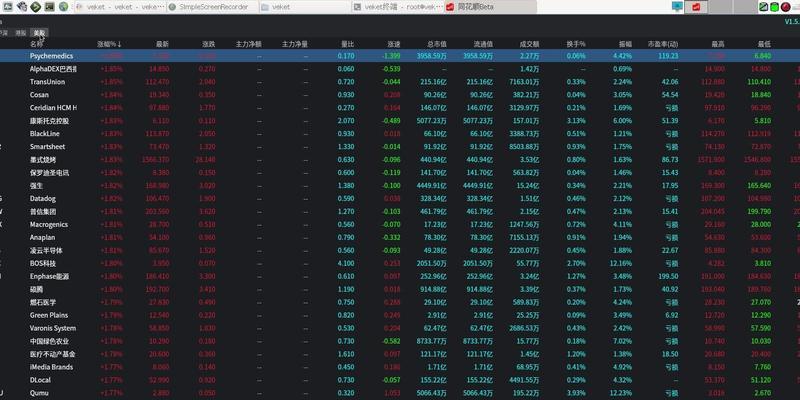Click the 成交额 column header
The width and height of the screenshot is (800, 400).
(529, 44)
